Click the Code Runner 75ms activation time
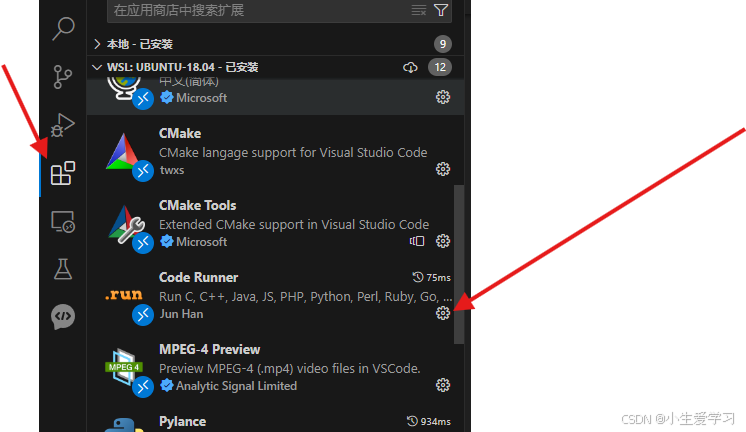Screen dimensions: 746x432 tap(432, 277)
